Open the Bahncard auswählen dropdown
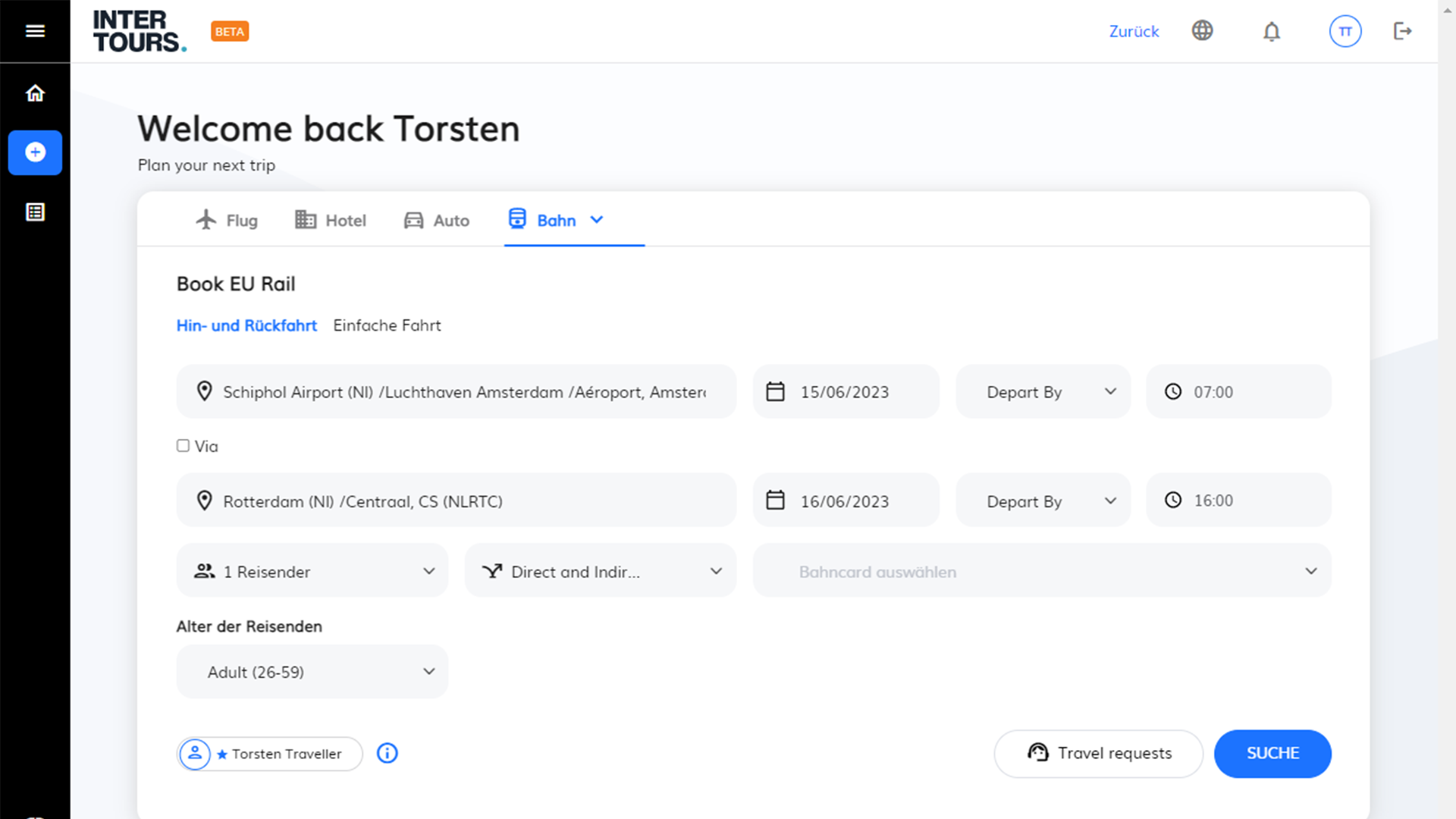This screenshot has width=1456, height=819. [x=1041, y=571]
